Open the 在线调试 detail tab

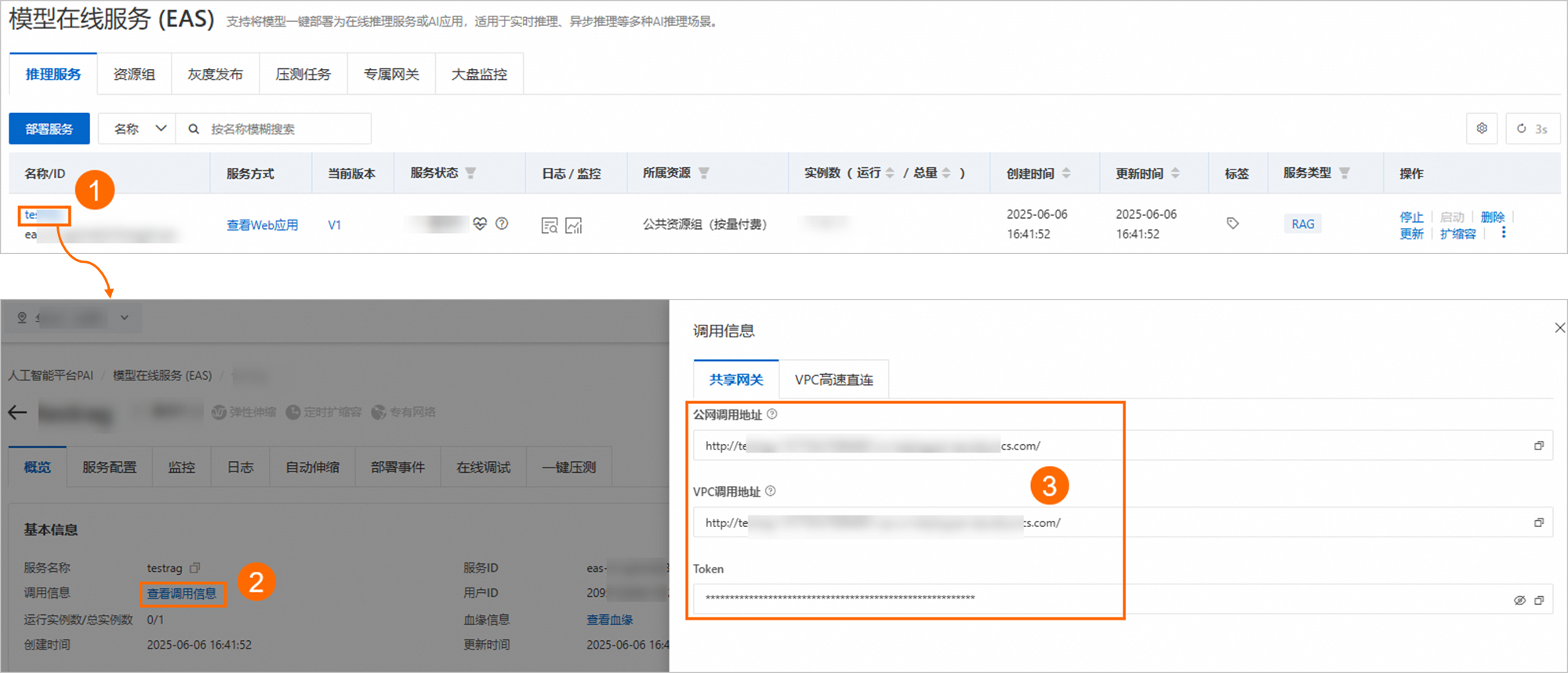(x=484, y=467)
